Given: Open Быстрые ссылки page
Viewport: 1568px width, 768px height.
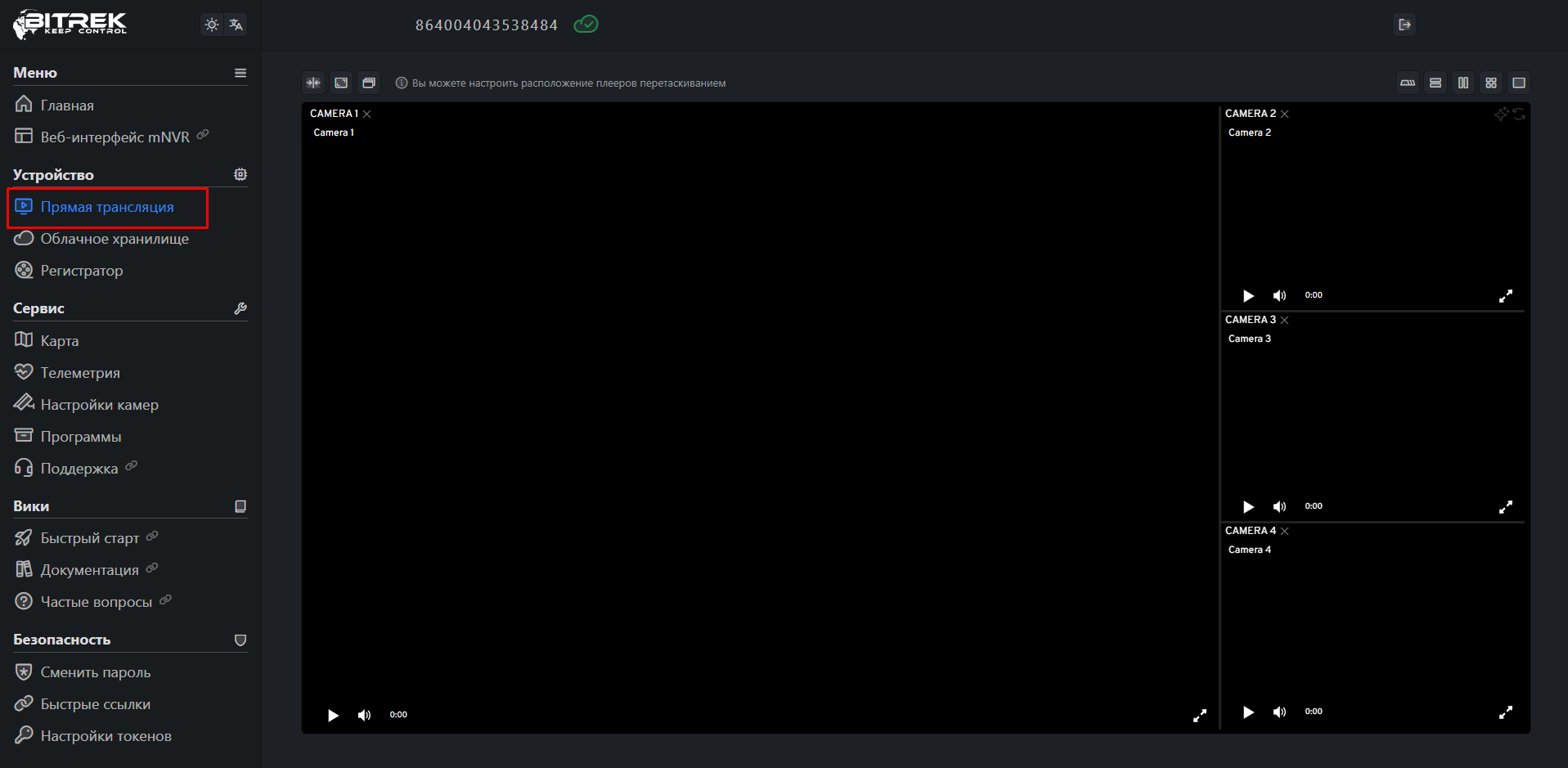Looking at the screenshot, I should pos(83,703).
